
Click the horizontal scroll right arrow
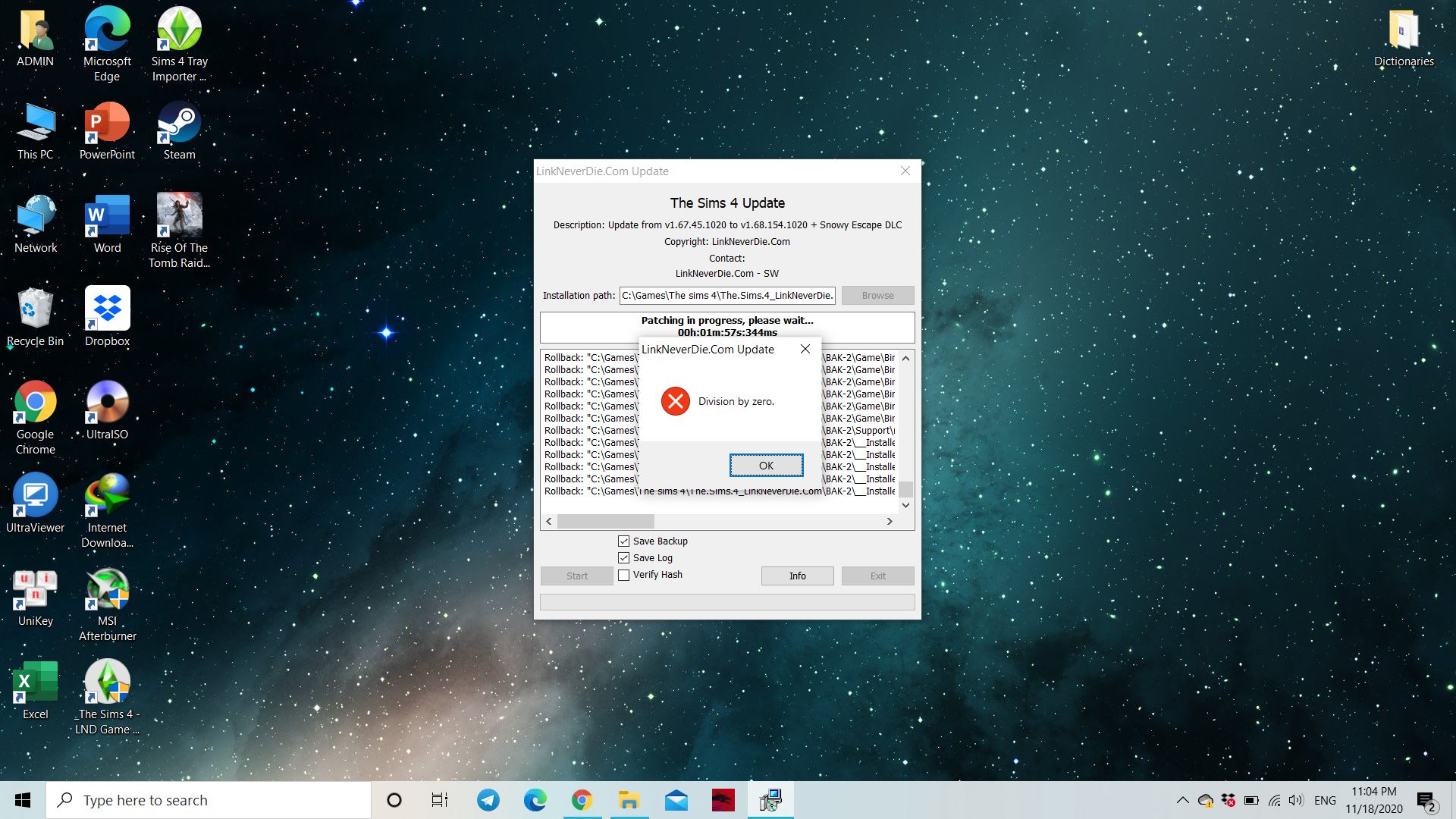[x=890, y=522]
